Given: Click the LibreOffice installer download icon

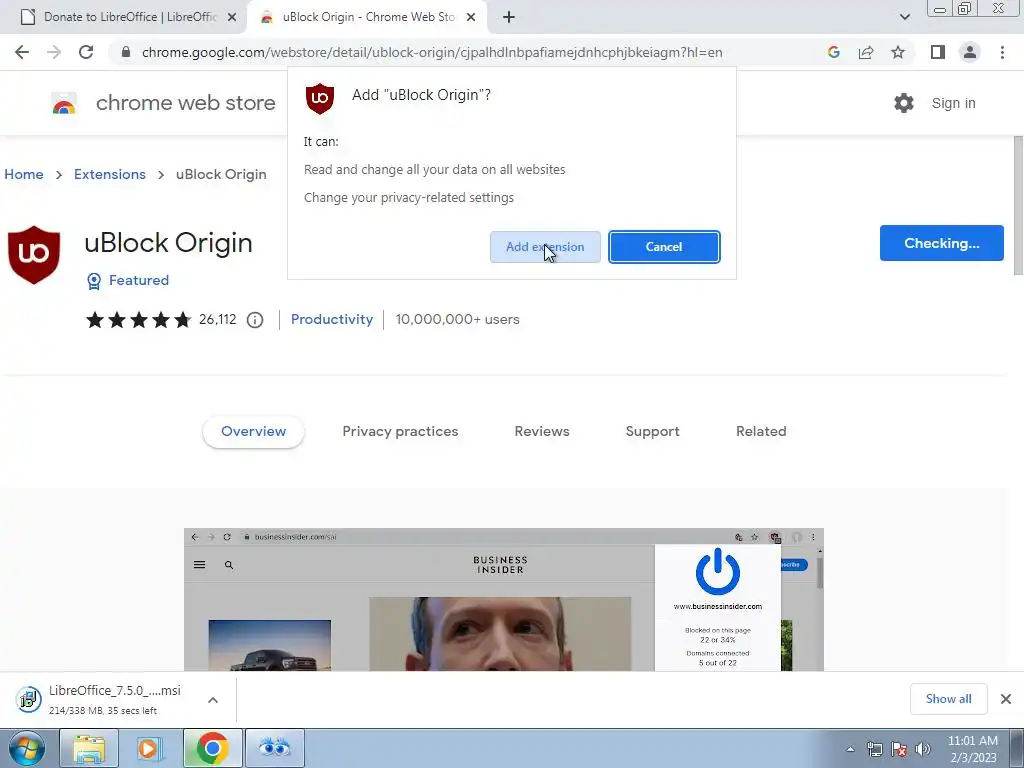Looking at the screenshot, I should click(28, 699).
